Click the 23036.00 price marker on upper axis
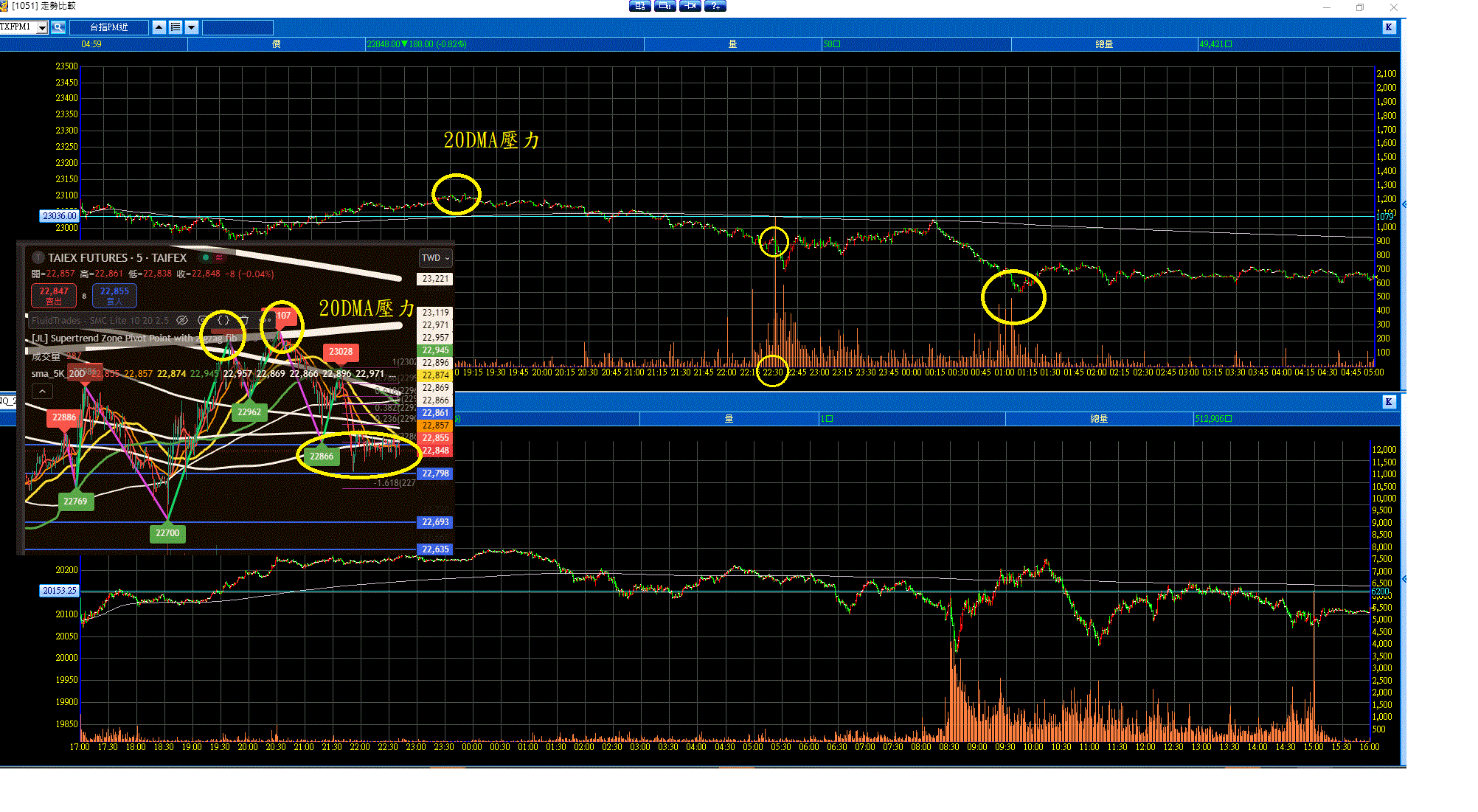 tap(59, 216)
